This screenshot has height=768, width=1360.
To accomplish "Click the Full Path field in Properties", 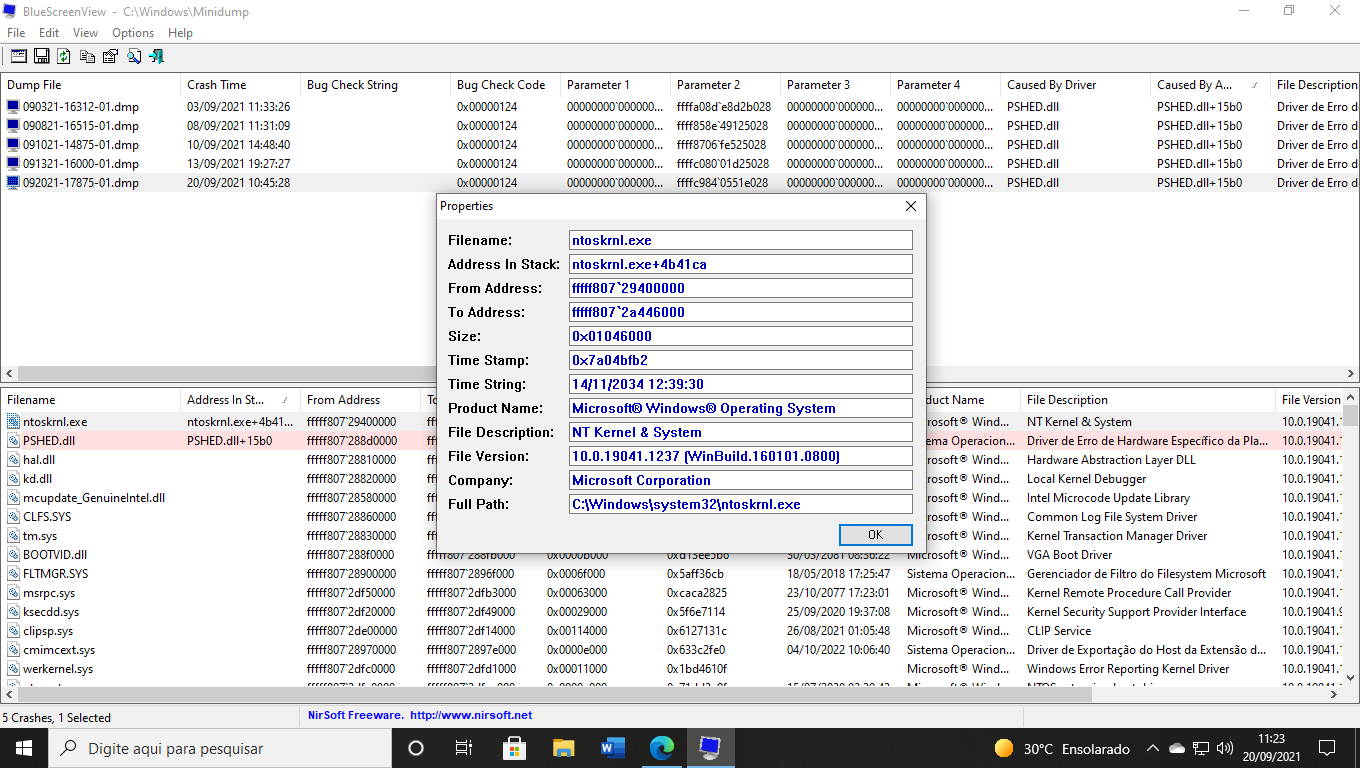I will pyautogui.click(x=740, y=504).
